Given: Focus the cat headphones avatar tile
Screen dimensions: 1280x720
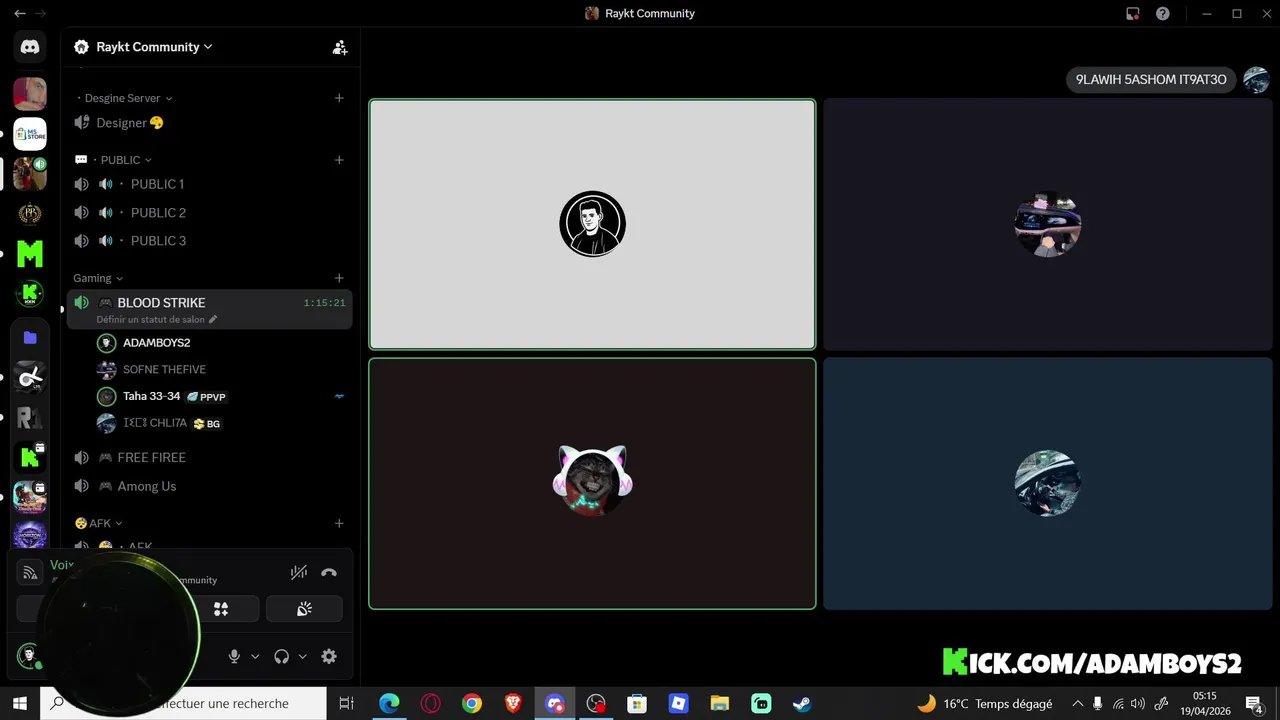Looking at the screenshot, I should point(592,484).
